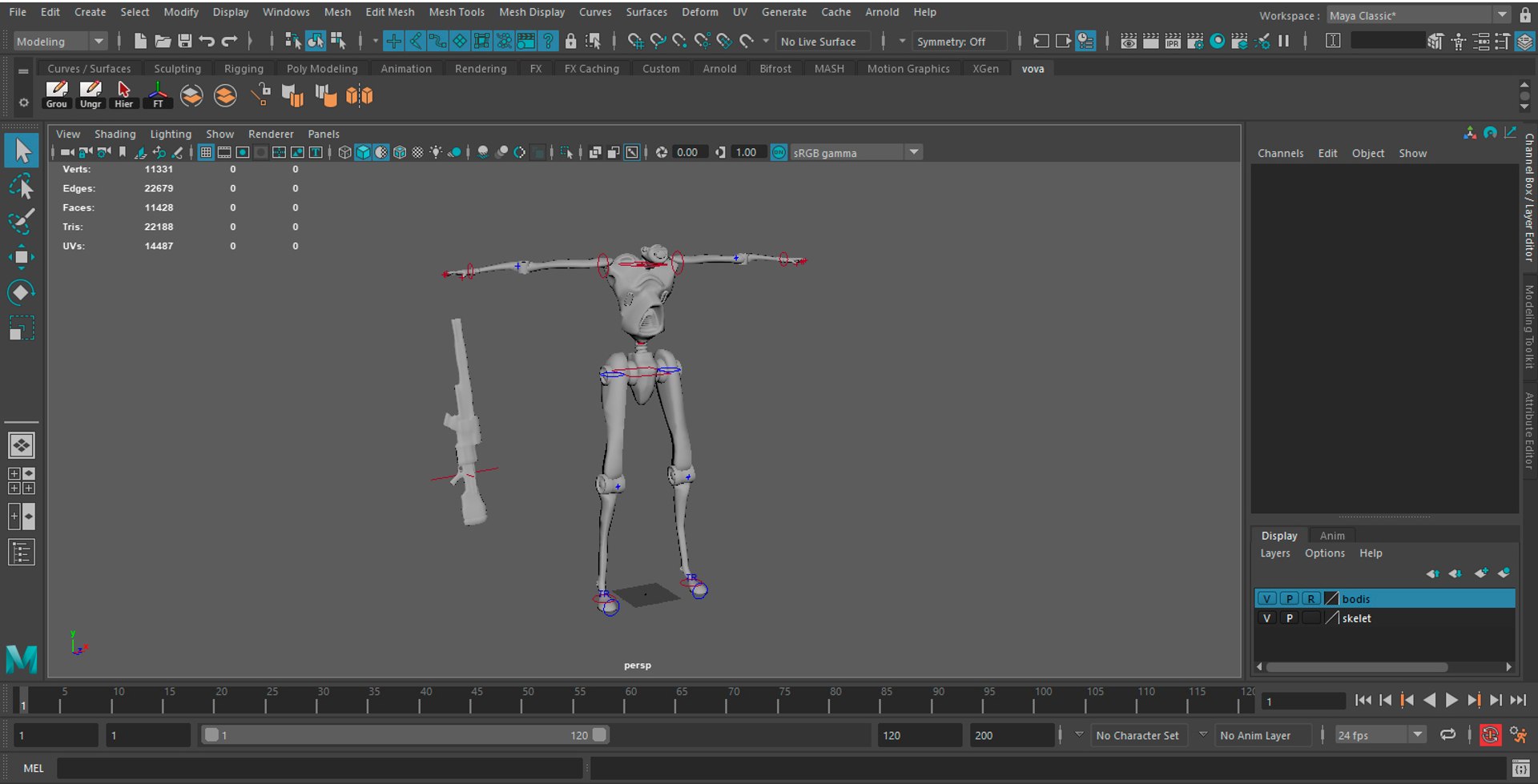Click the range slider start handle
The image size is (1538, 784).
click(x=211, y=734)
